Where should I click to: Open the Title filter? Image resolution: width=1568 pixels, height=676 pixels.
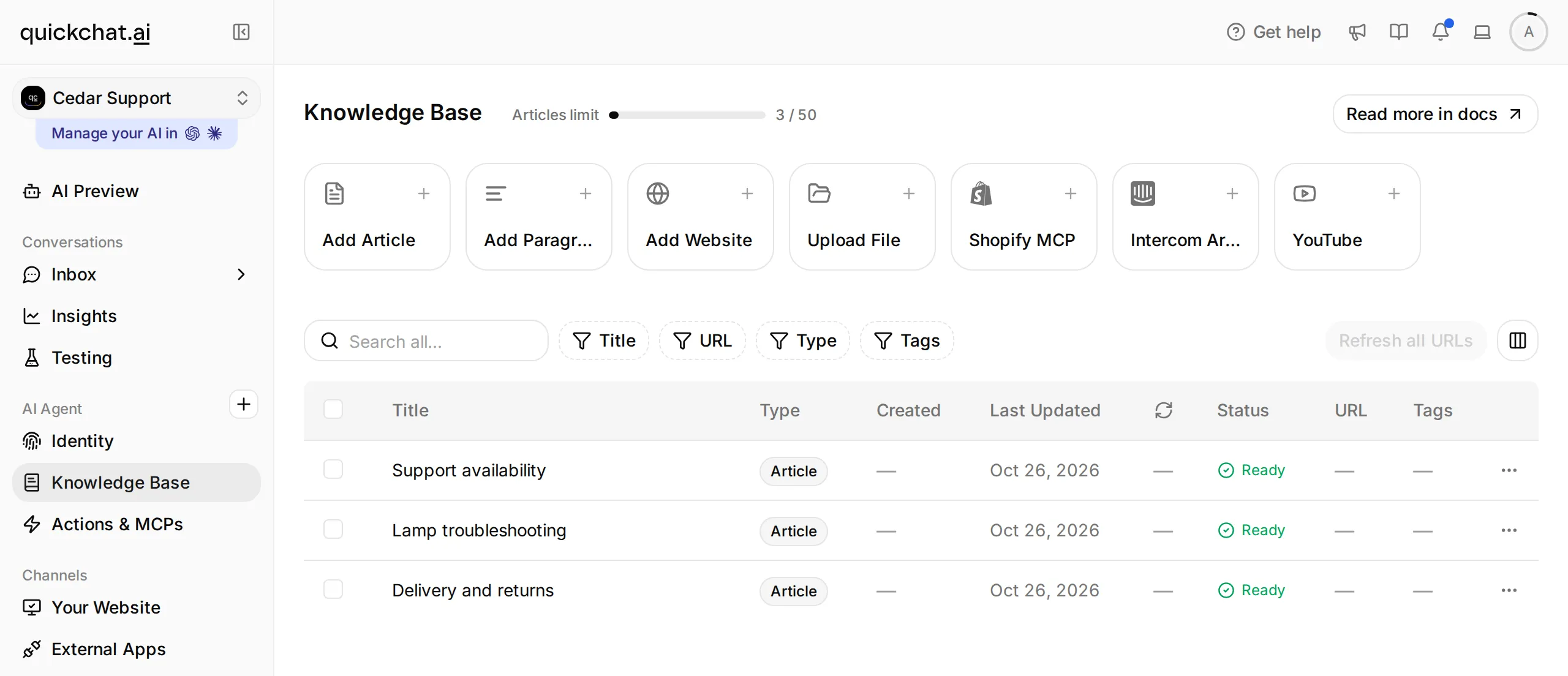point(604,340)
